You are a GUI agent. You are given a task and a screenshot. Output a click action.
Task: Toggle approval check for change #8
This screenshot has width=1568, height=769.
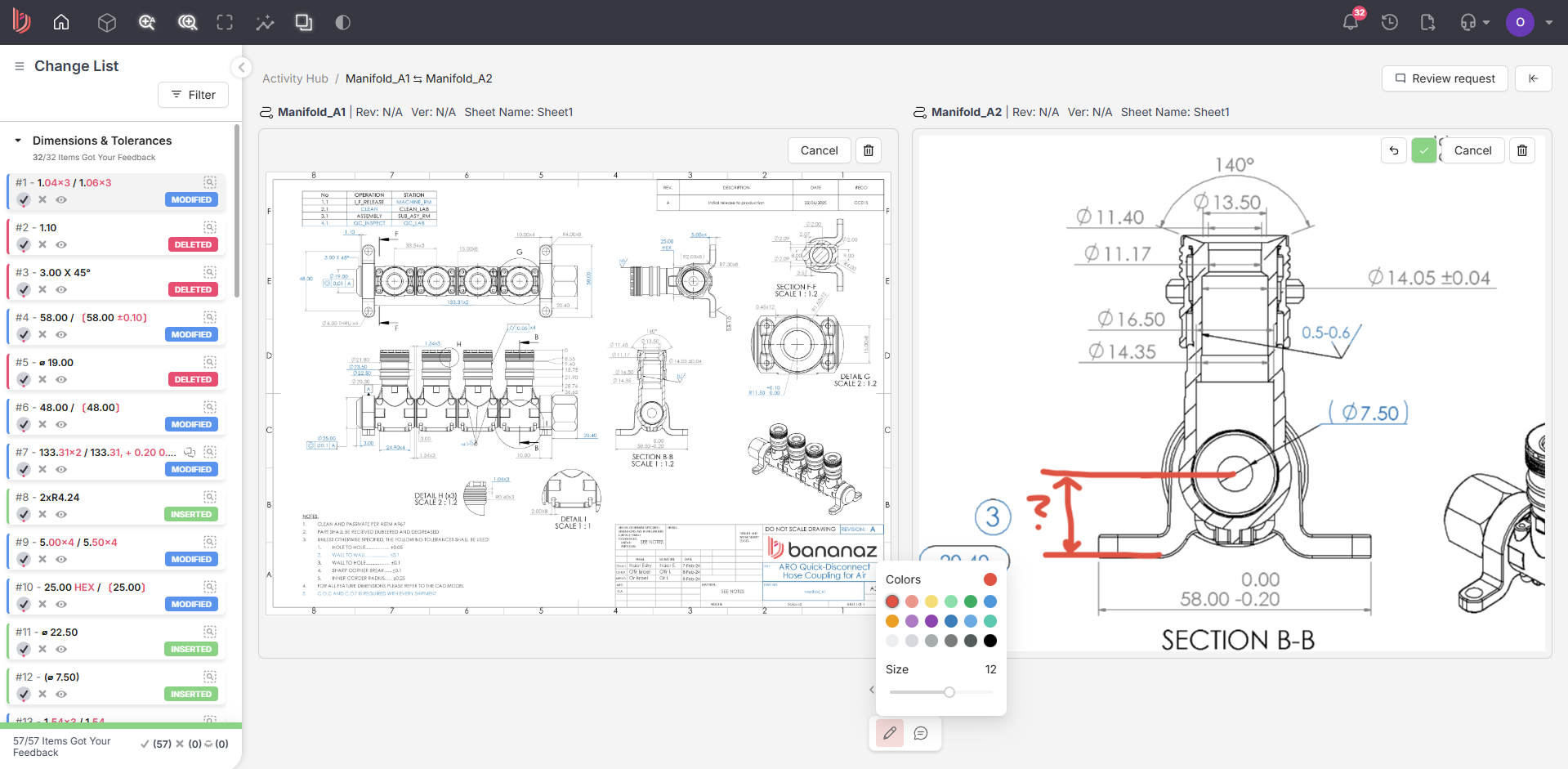[24, 514]
